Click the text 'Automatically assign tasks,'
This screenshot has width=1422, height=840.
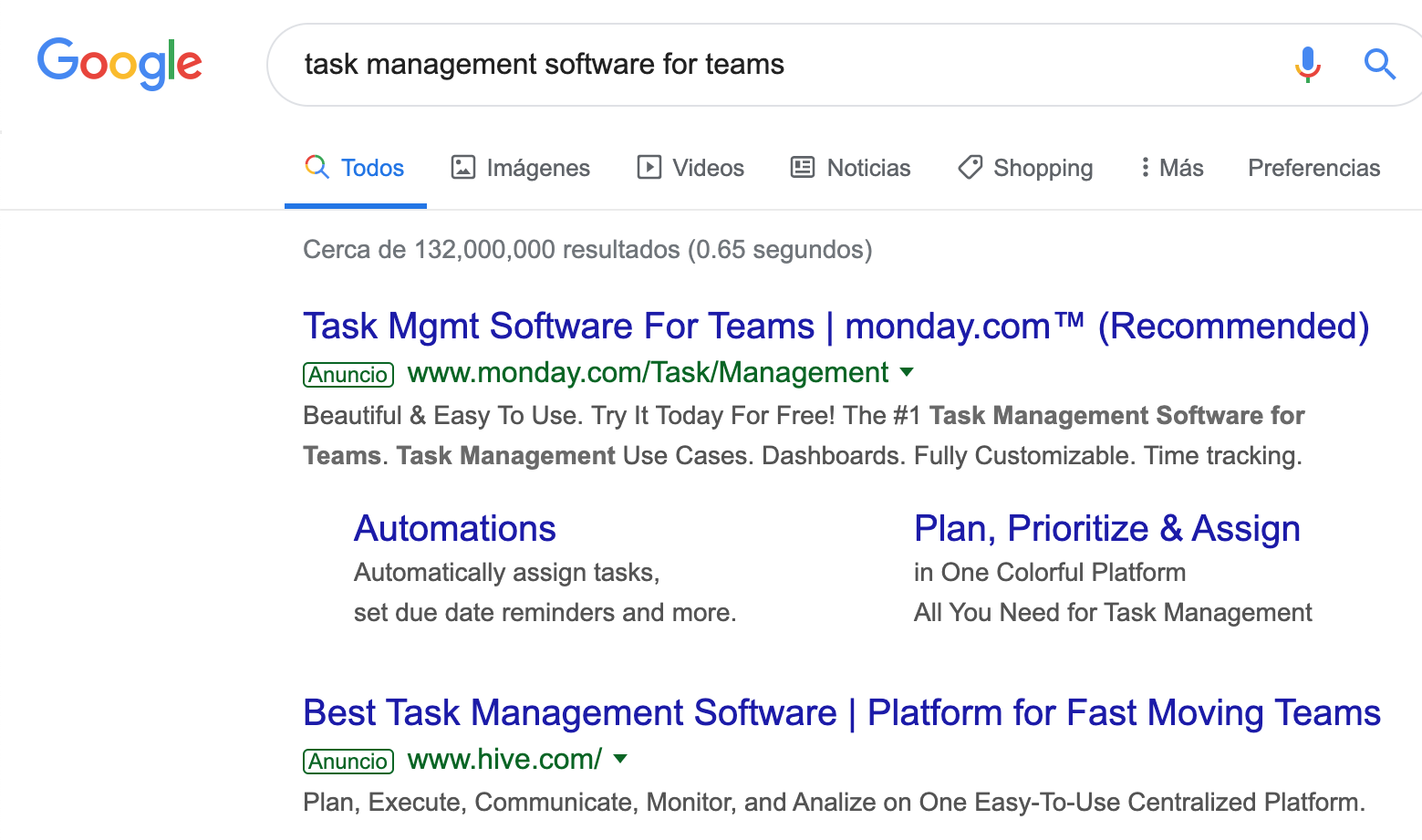[507, 573]
